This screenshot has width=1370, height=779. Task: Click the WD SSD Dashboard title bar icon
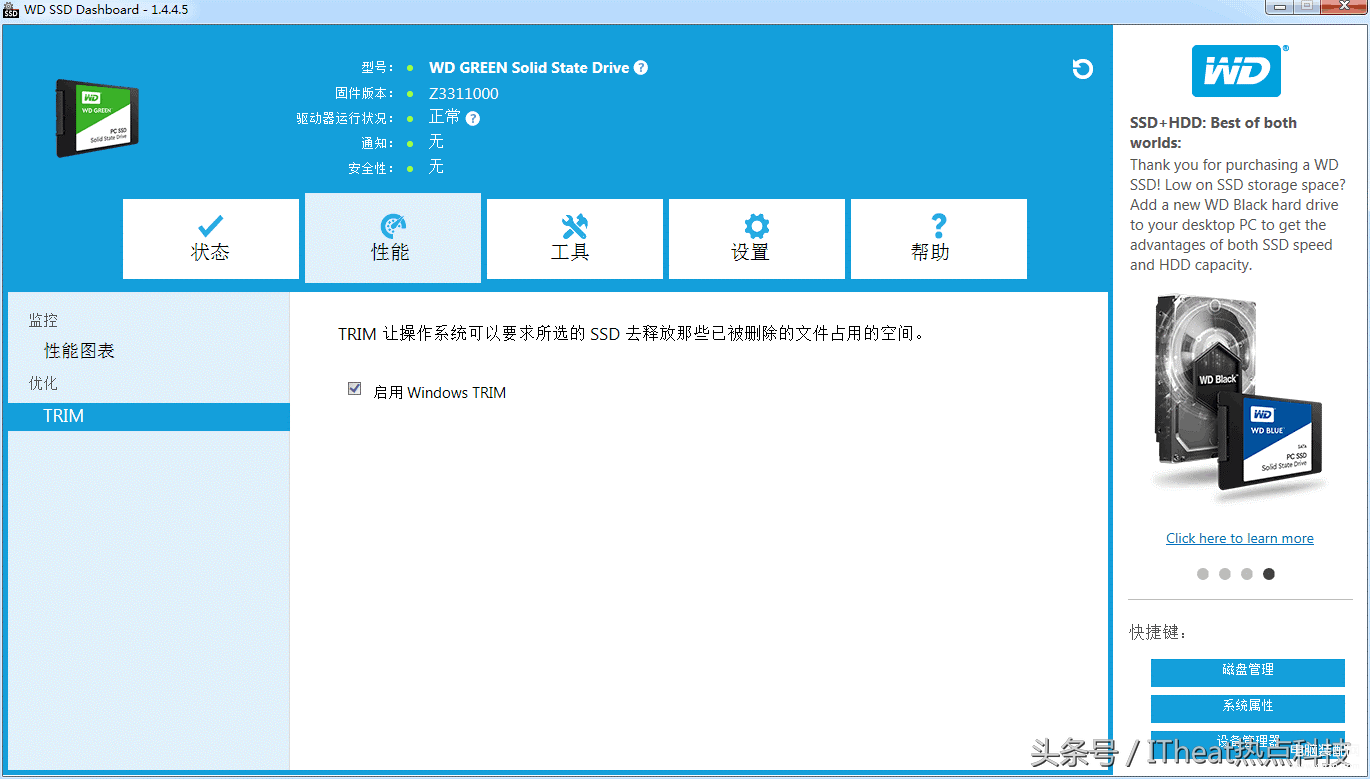[11, 10]
